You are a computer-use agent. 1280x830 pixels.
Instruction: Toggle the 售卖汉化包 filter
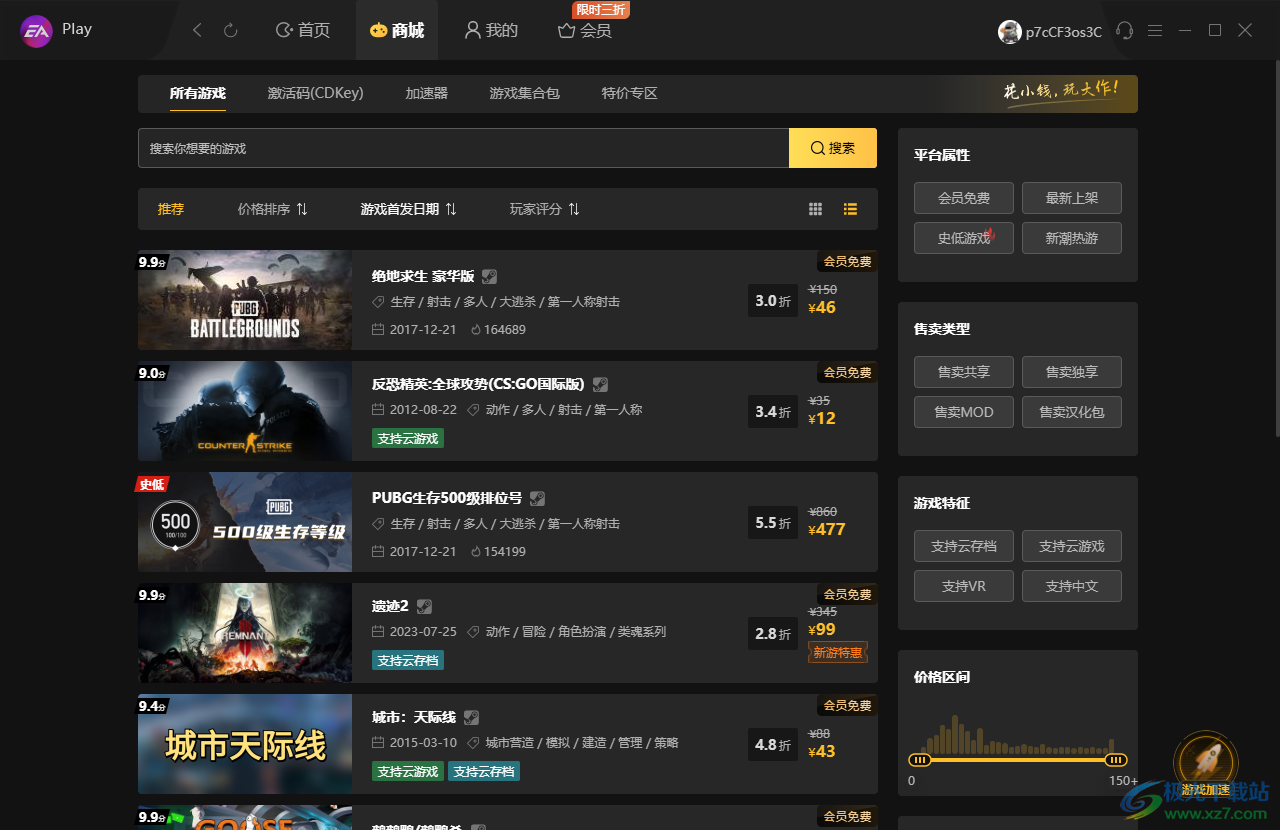tap(1072, 412)
